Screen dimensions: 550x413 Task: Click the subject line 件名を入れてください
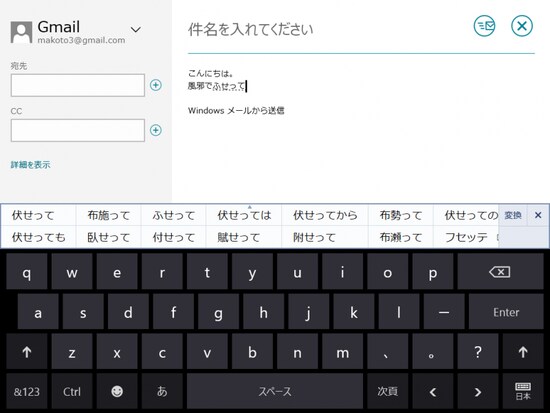tap(250, 29)
